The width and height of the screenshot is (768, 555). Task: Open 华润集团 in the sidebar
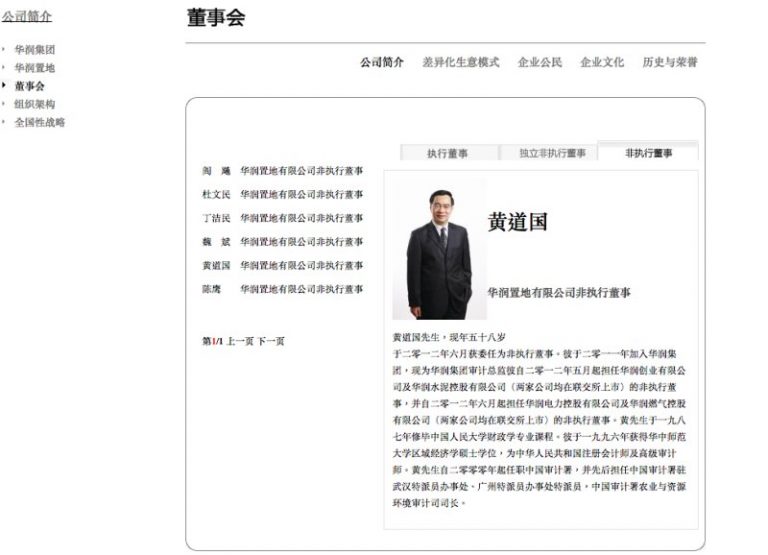[34, 49]
